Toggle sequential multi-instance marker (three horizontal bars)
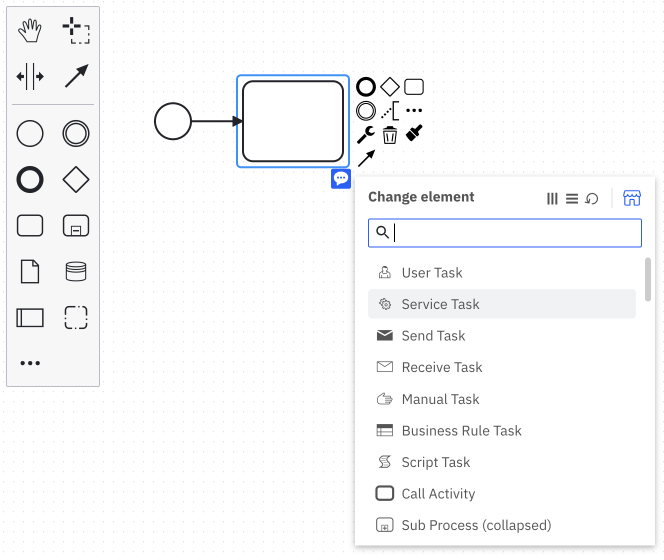The width and height of the screenshot is (664, 560). (572, 199)
